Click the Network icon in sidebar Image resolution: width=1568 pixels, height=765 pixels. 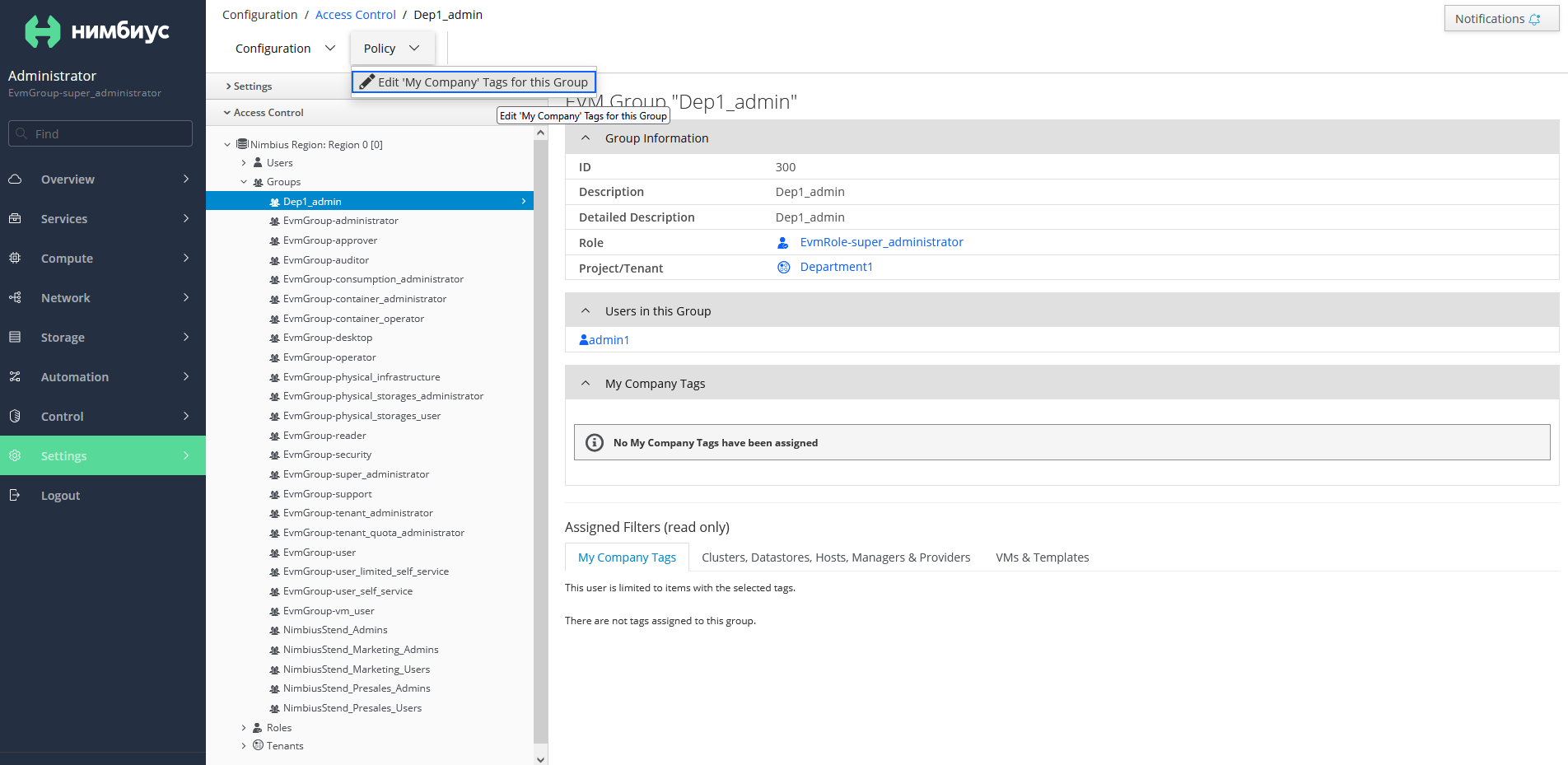tap(15, 297)
